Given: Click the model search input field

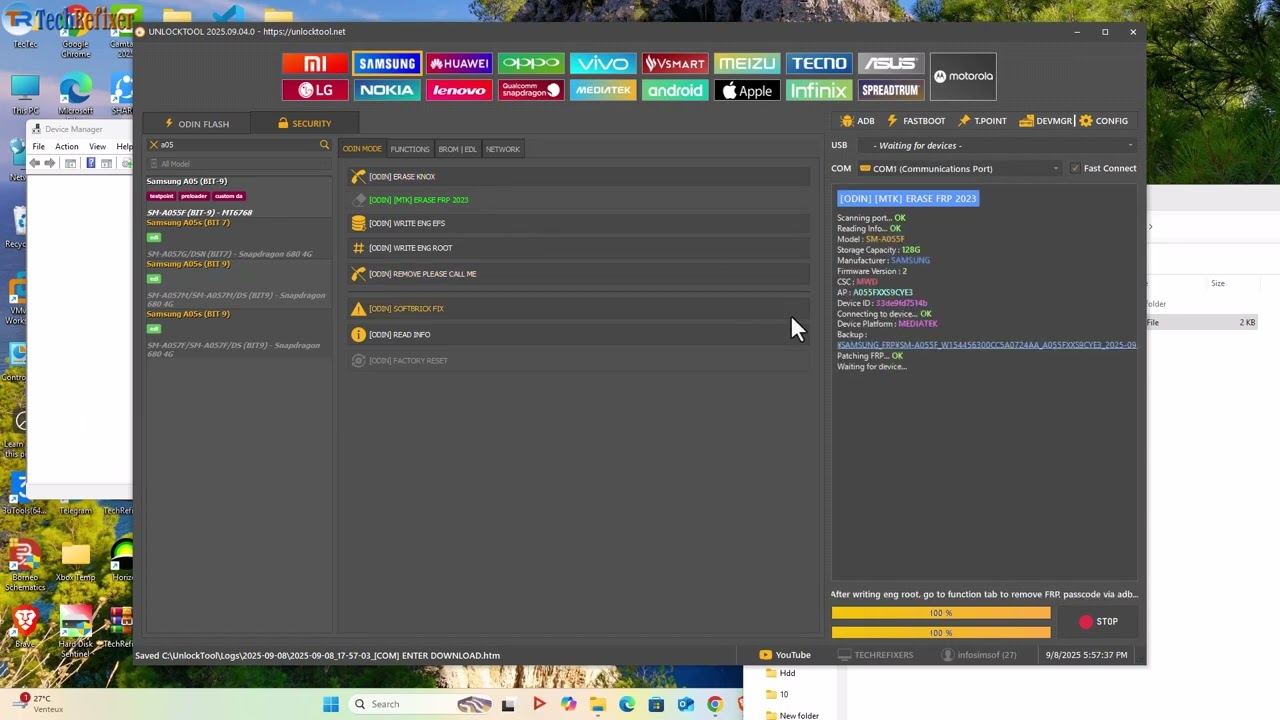Looking at the screenshot, I should pos(238,145).
